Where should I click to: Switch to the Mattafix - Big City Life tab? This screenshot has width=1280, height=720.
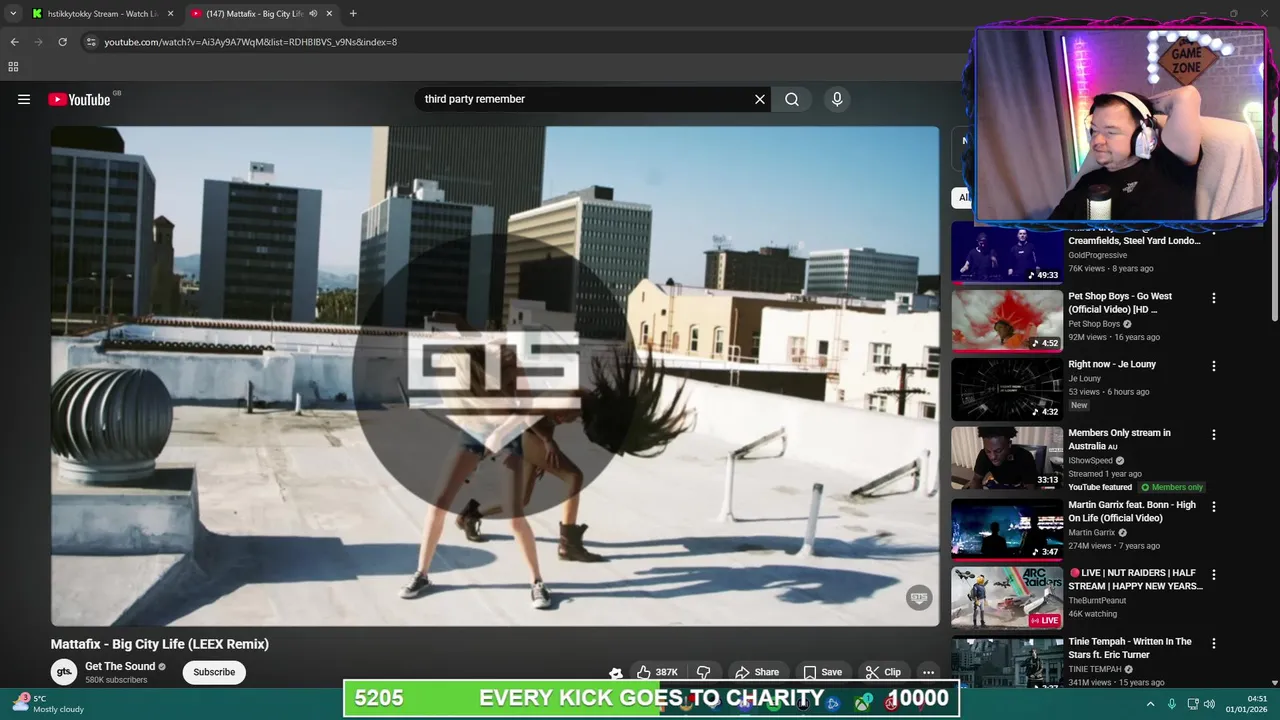(255, 14)
